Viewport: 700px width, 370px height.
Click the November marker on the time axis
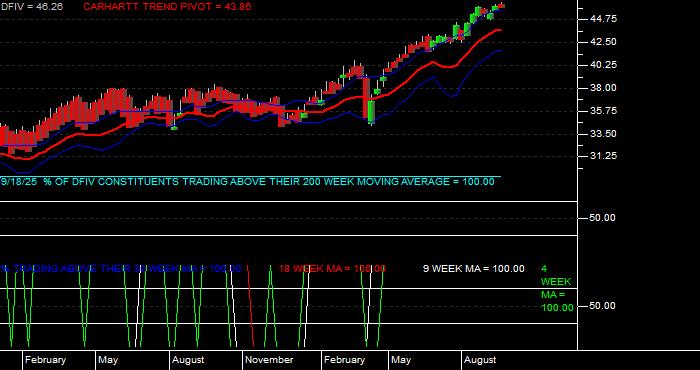click(x=269, y=360)
